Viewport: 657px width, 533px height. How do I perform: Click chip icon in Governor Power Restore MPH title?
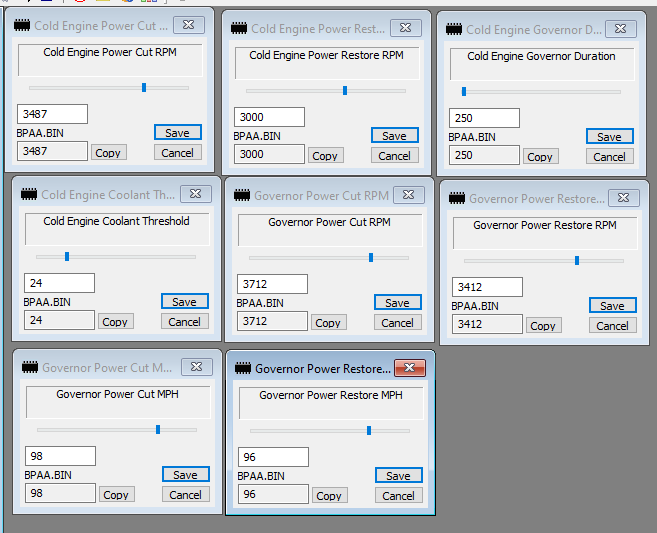click(x=243, y=368)
